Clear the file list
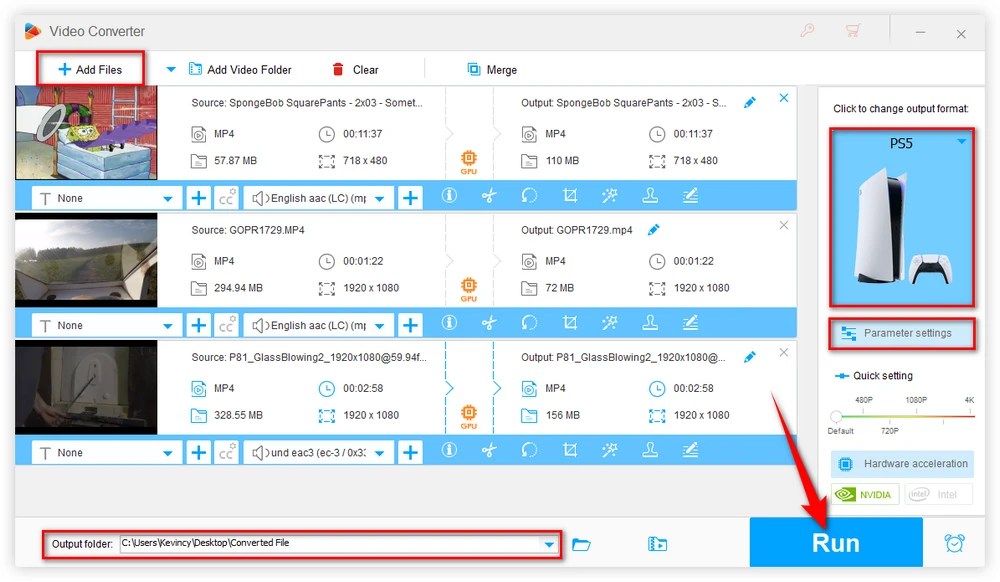Screen dimensions: 1000x582 pyautogui.click(x=355, y=69)
